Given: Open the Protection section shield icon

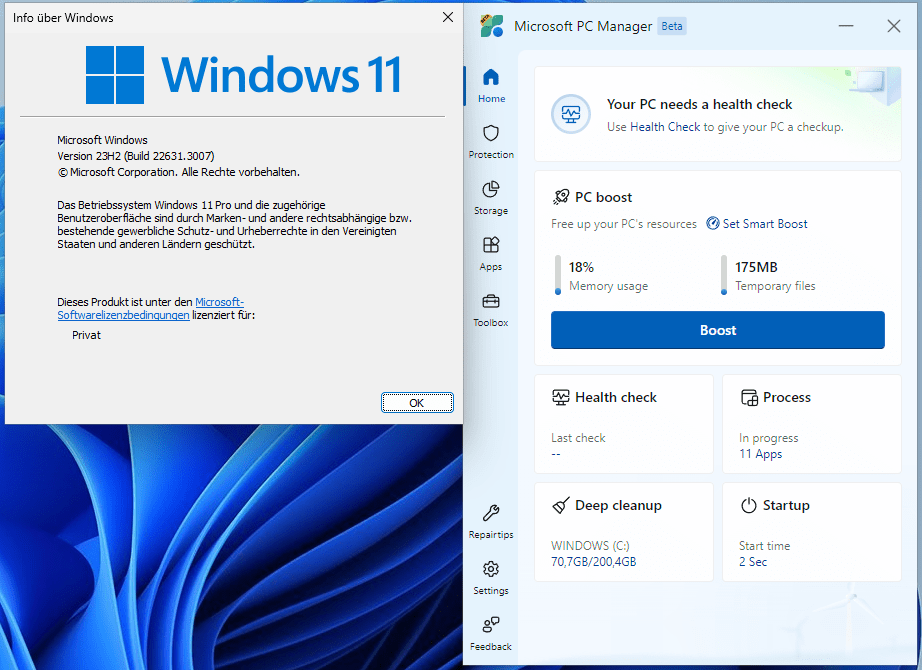Looking at the screenshot, I should point(491,134).
